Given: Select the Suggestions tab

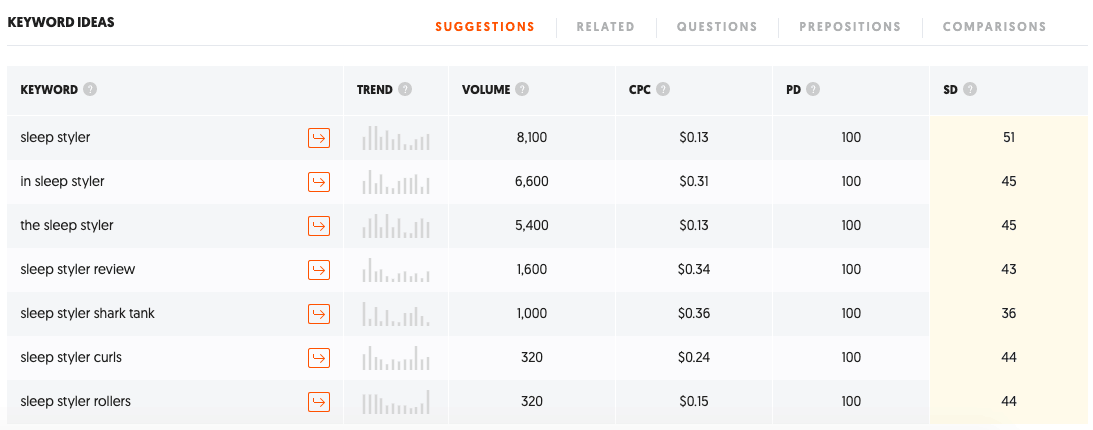Looking at the screenshot, I should pyautogui.click(x=484, y=27).
